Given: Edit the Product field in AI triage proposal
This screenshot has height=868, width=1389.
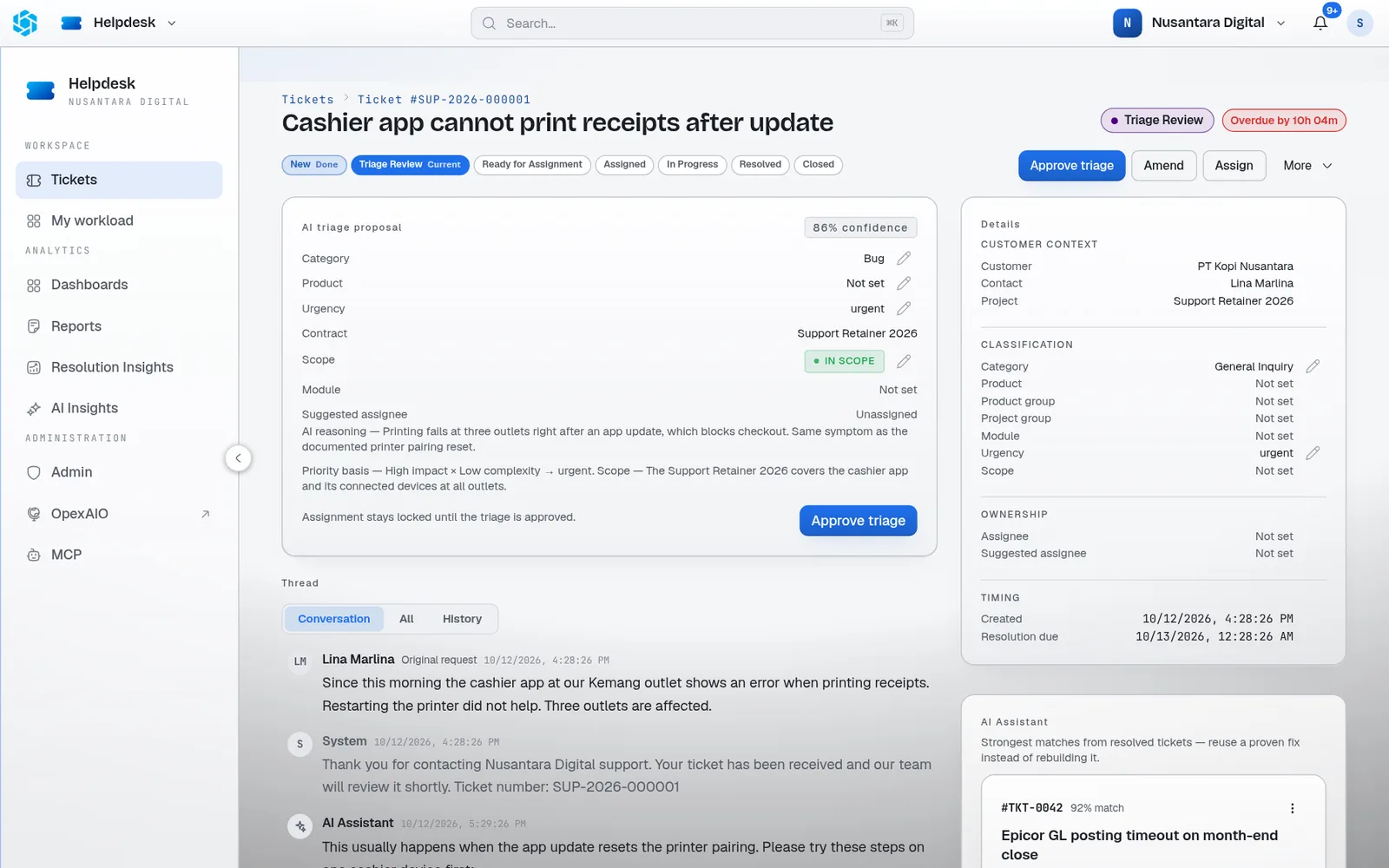Looking at the screenshot, I should 904,284.
